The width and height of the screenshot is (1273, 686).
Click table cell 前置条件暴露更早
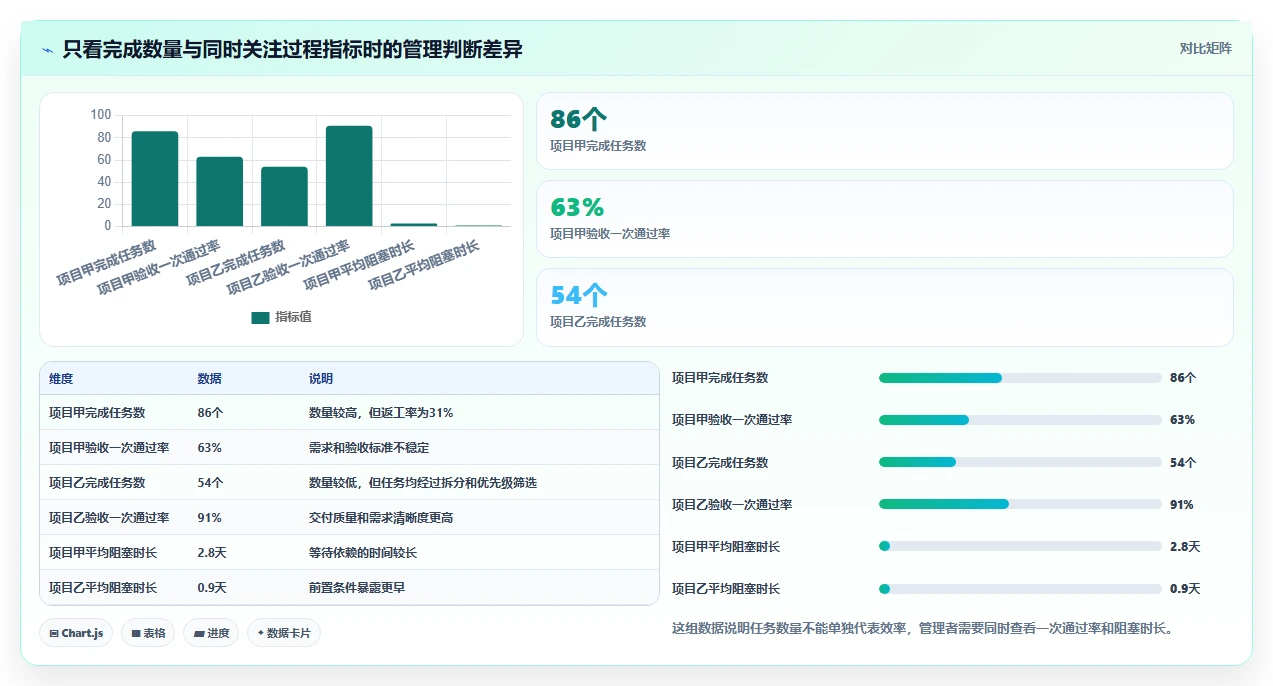(357, 588)
